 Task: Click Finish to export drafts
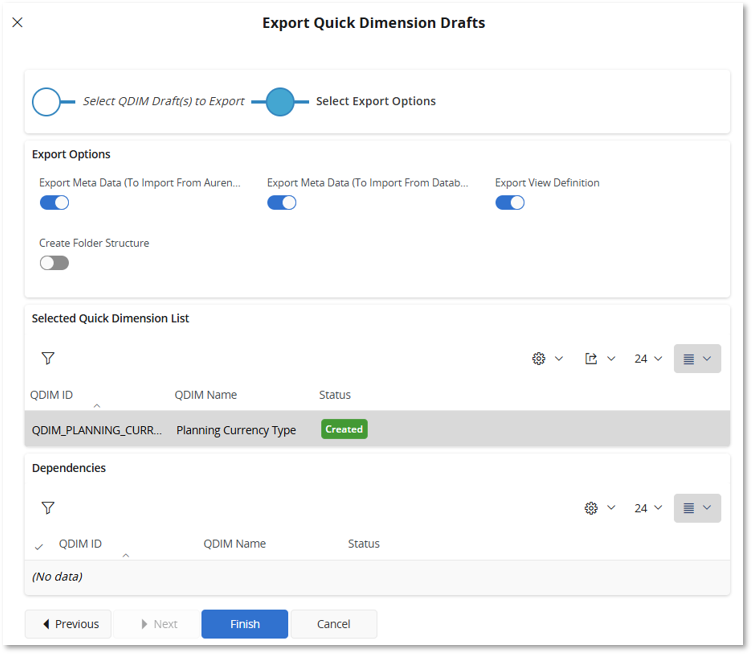[245, 624]
